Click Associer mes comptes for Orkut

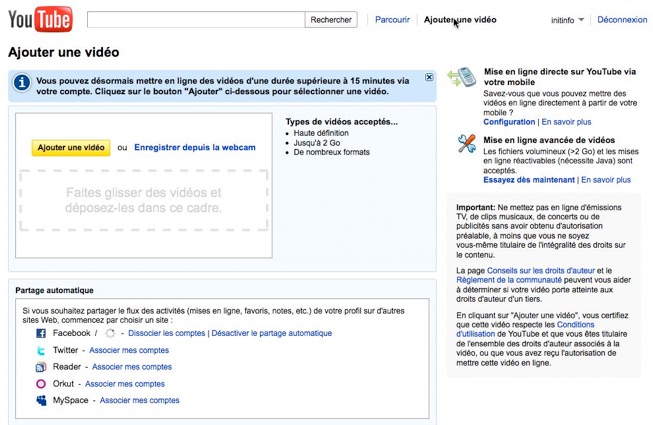point(125,384)
